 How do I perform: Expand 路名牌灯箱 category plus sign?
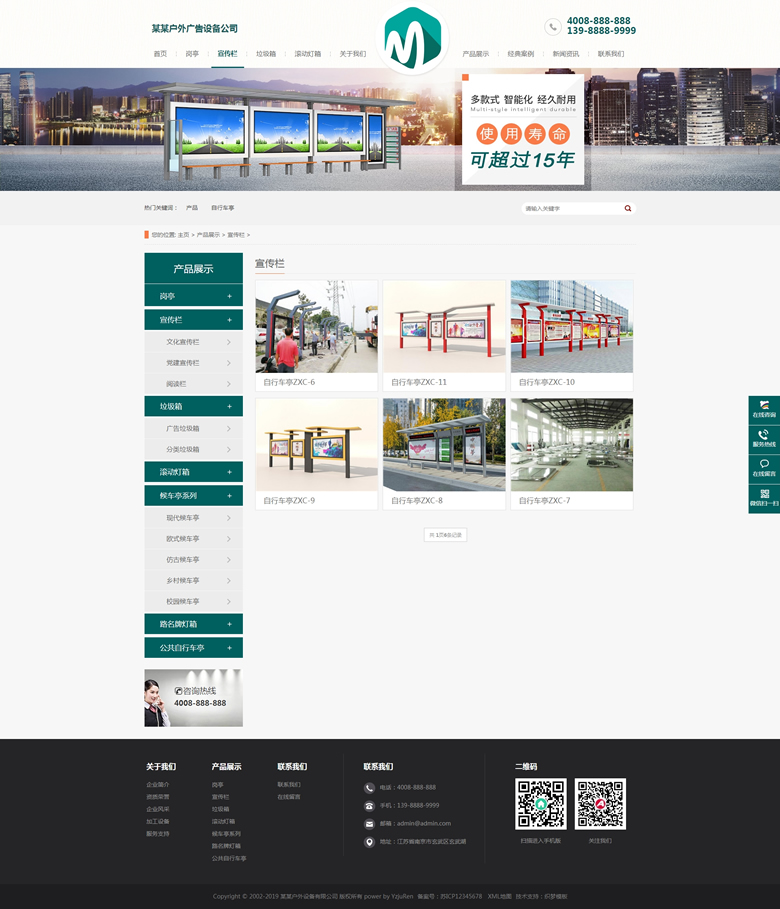click(229, 624)
